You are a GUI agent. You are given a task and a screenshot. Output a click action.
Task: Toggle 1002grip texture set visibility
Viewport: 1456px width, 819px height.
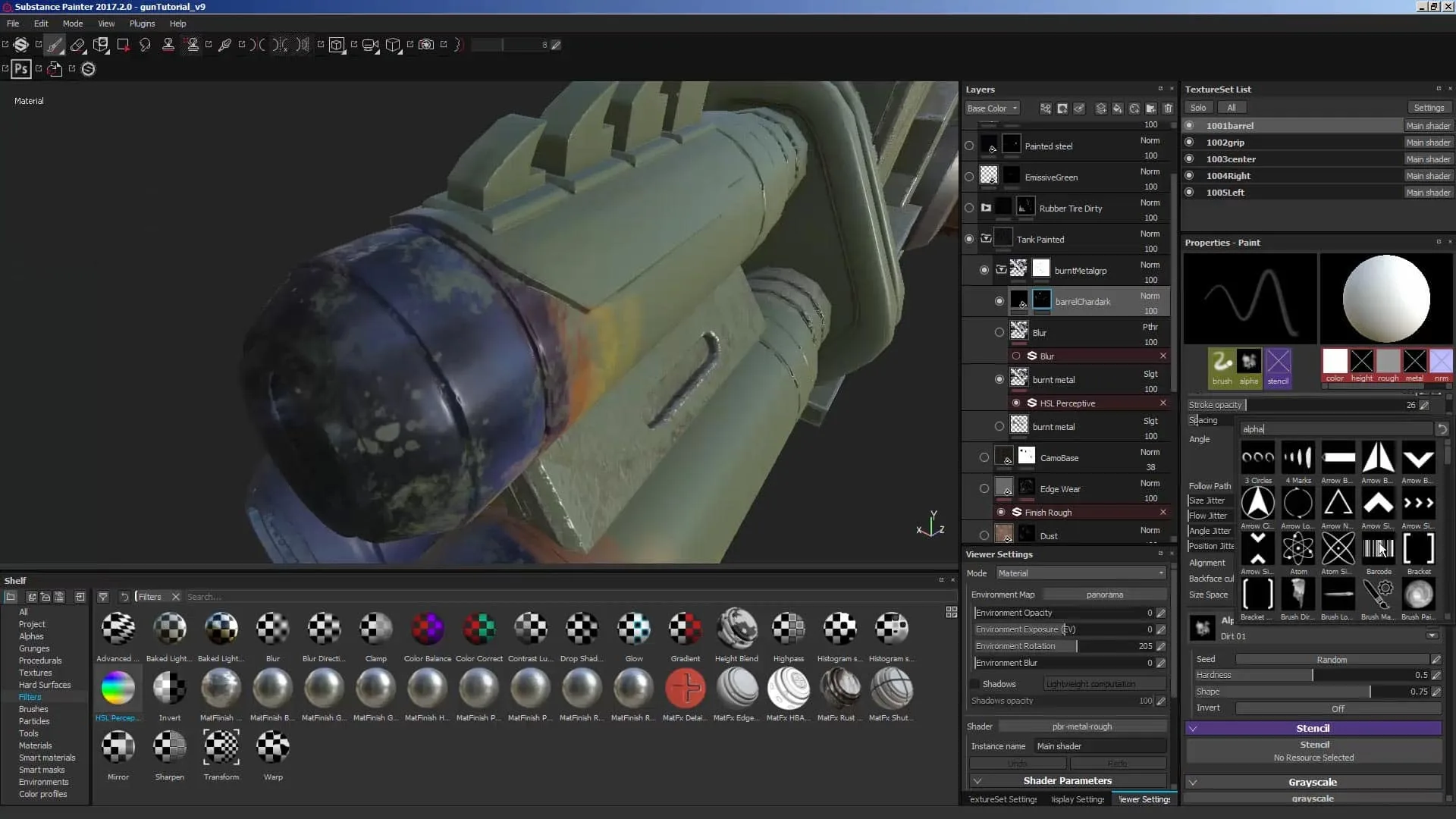click(1189, 143)
